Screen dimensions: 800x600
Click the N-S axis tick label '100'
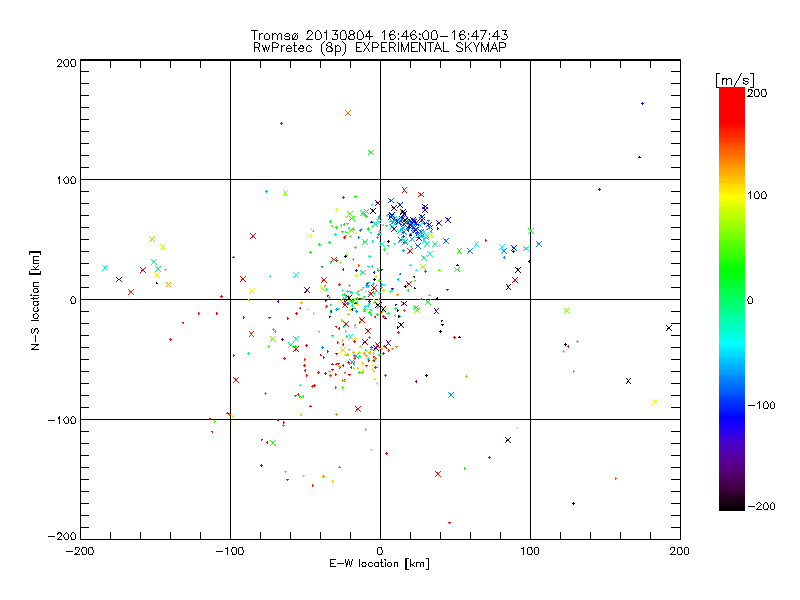[x=66, y=180]
